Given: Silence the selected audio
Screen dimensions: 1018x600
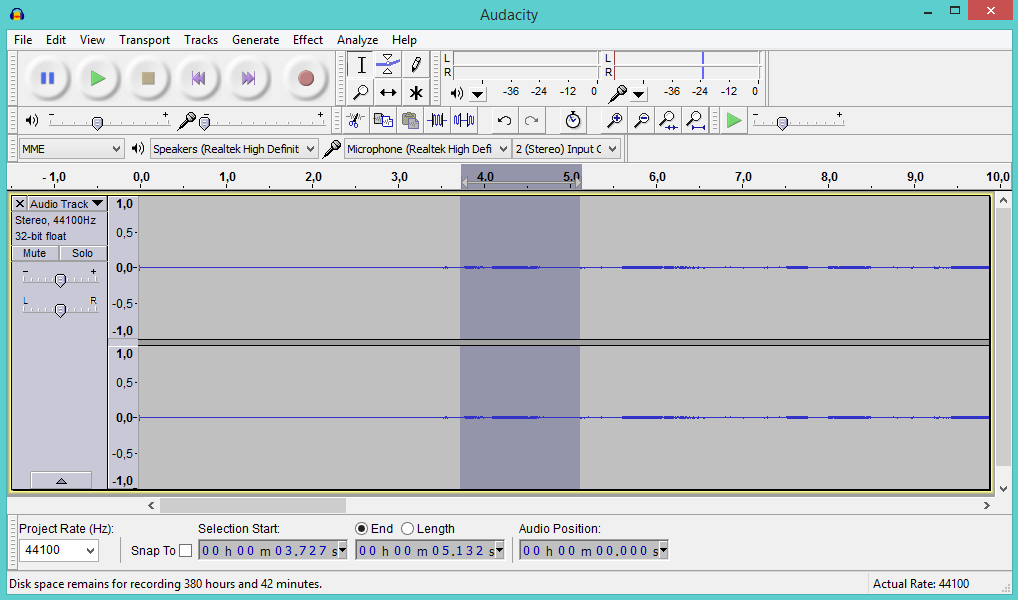Looking at the screenshot, I should [464, 120].
